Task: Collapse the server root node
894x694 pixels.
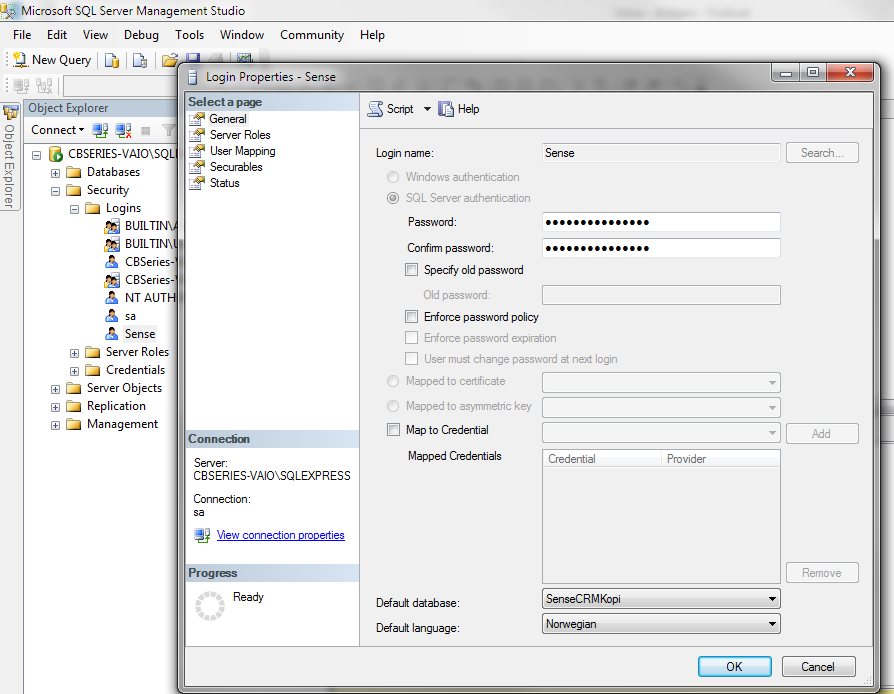Action: click(x=36, y=155)
